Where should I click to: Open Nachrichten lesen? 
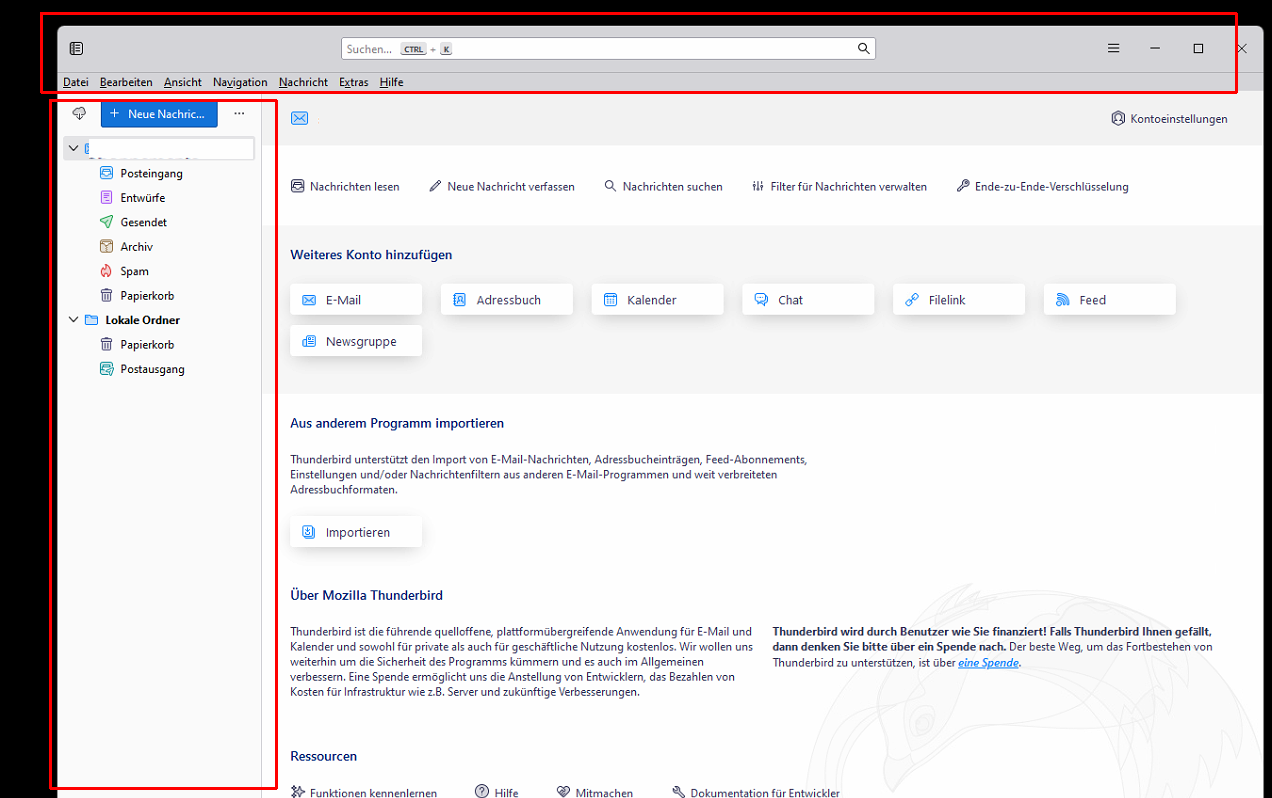345,186
